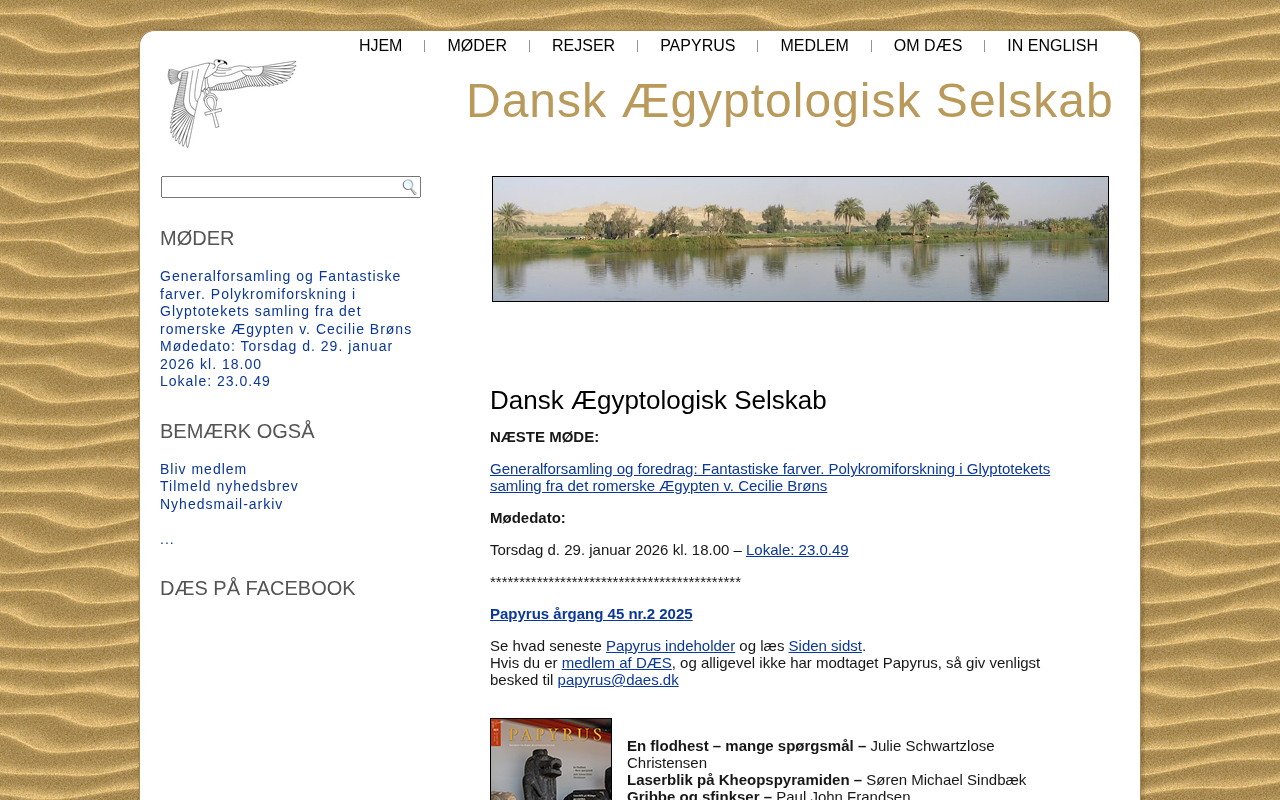
Task: Click the DÆS PÅ FACEBOOK heading
Action: pos(258,588)
